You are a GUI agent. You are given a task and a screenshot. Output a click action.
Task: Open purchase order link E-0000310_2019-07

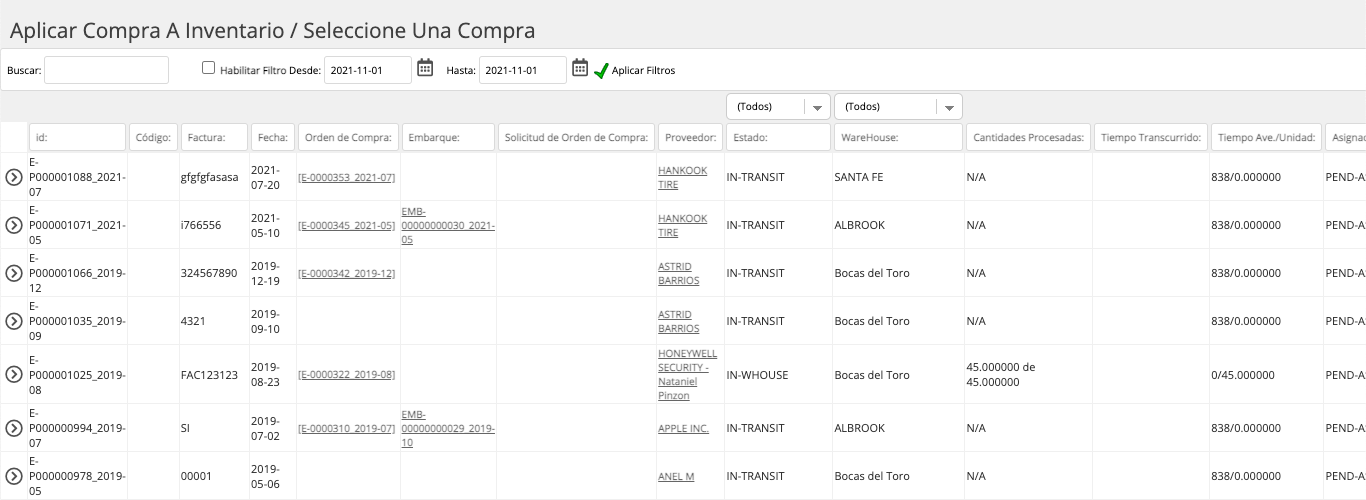pyautogui.click(x=347, y=428)
